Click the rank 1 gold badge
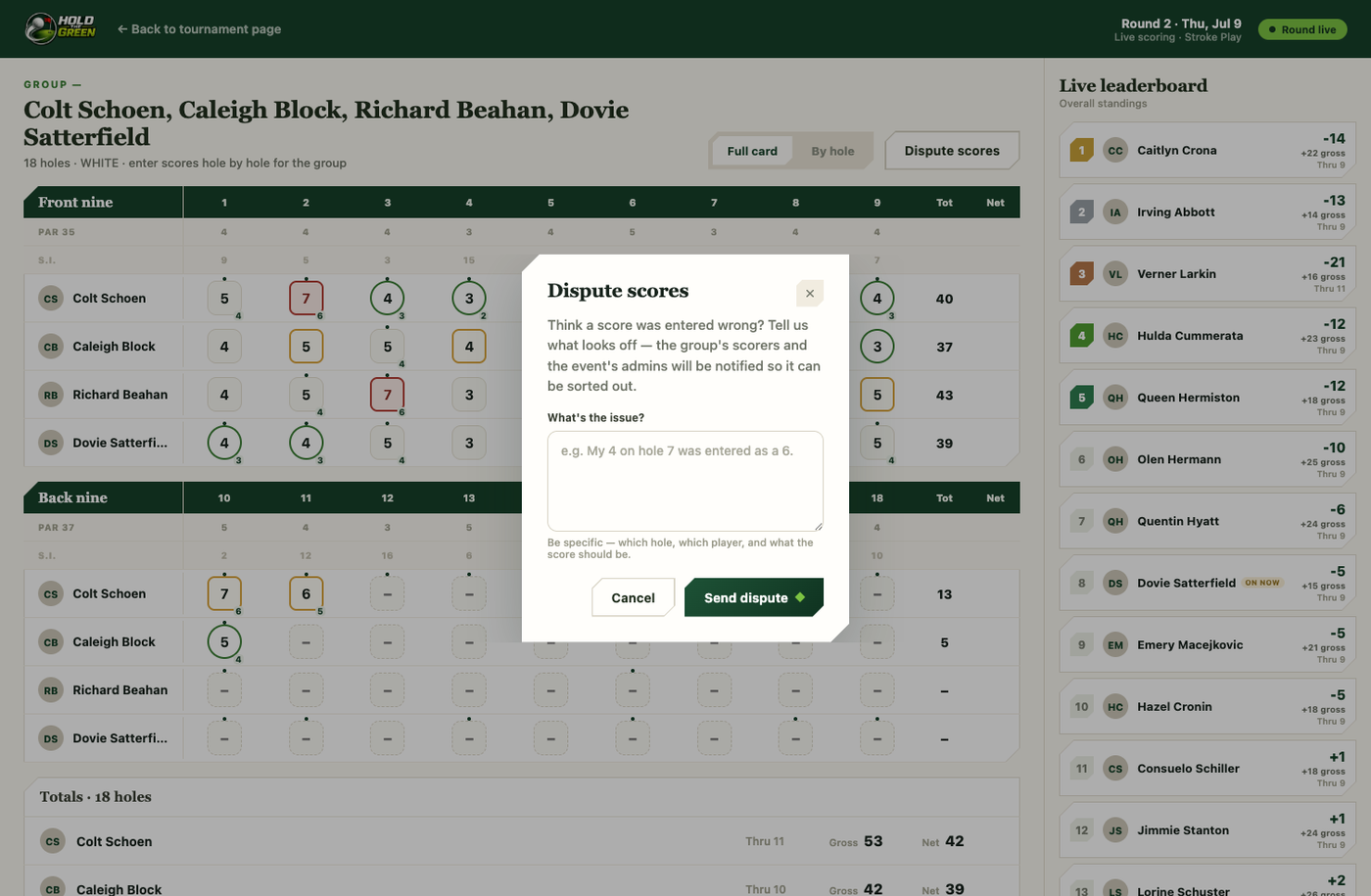The height and width of the screenshot is (896, 1371). pyautogui.click(x=1082, y=151)
